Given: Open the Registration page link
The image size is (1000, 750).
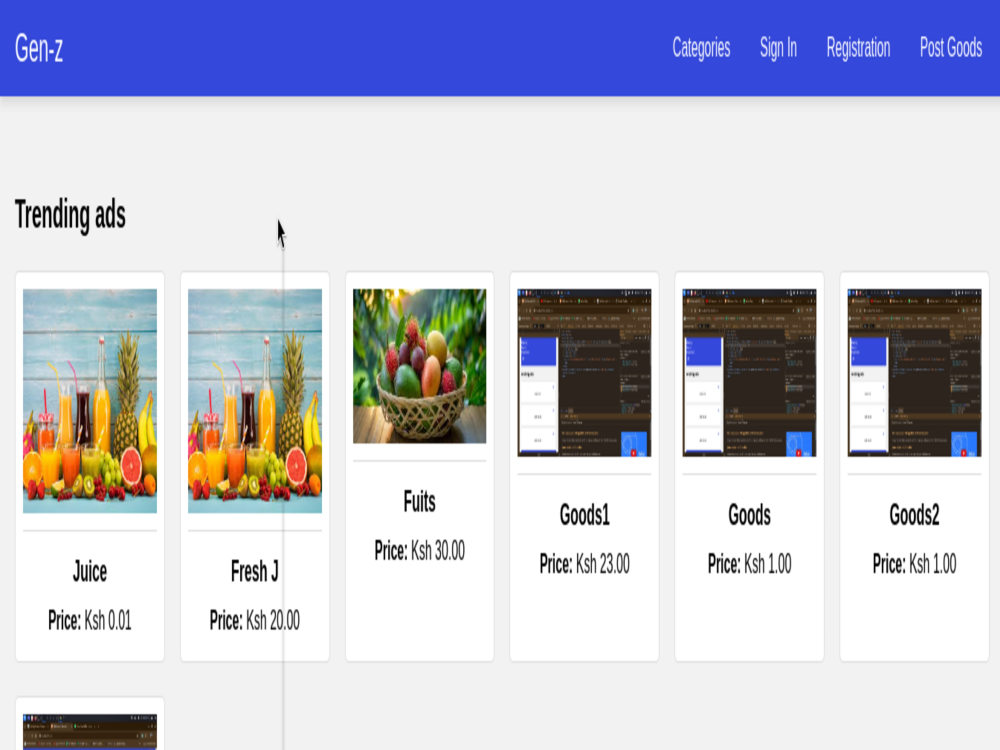Looking at the screenshot, I should [x=858, y=48].
